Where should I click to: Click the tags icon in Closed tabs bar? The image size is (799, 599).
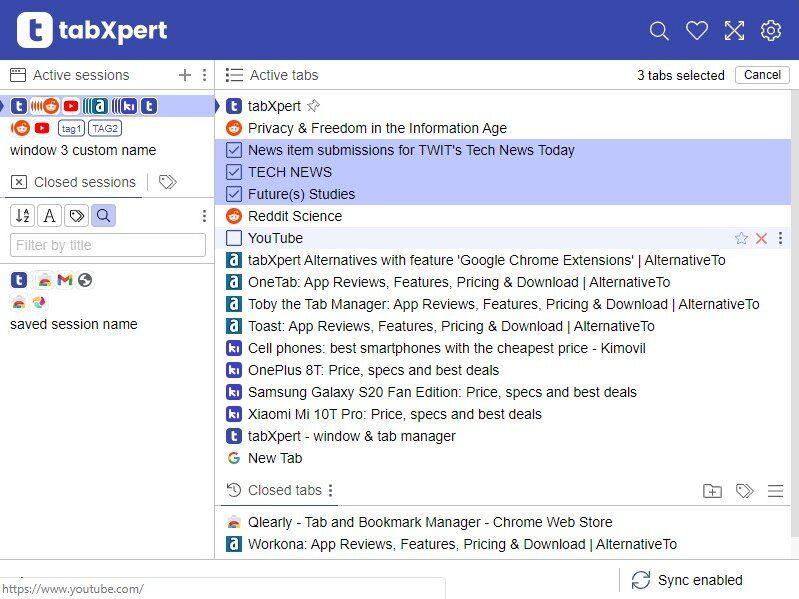[x=744, y=491]
